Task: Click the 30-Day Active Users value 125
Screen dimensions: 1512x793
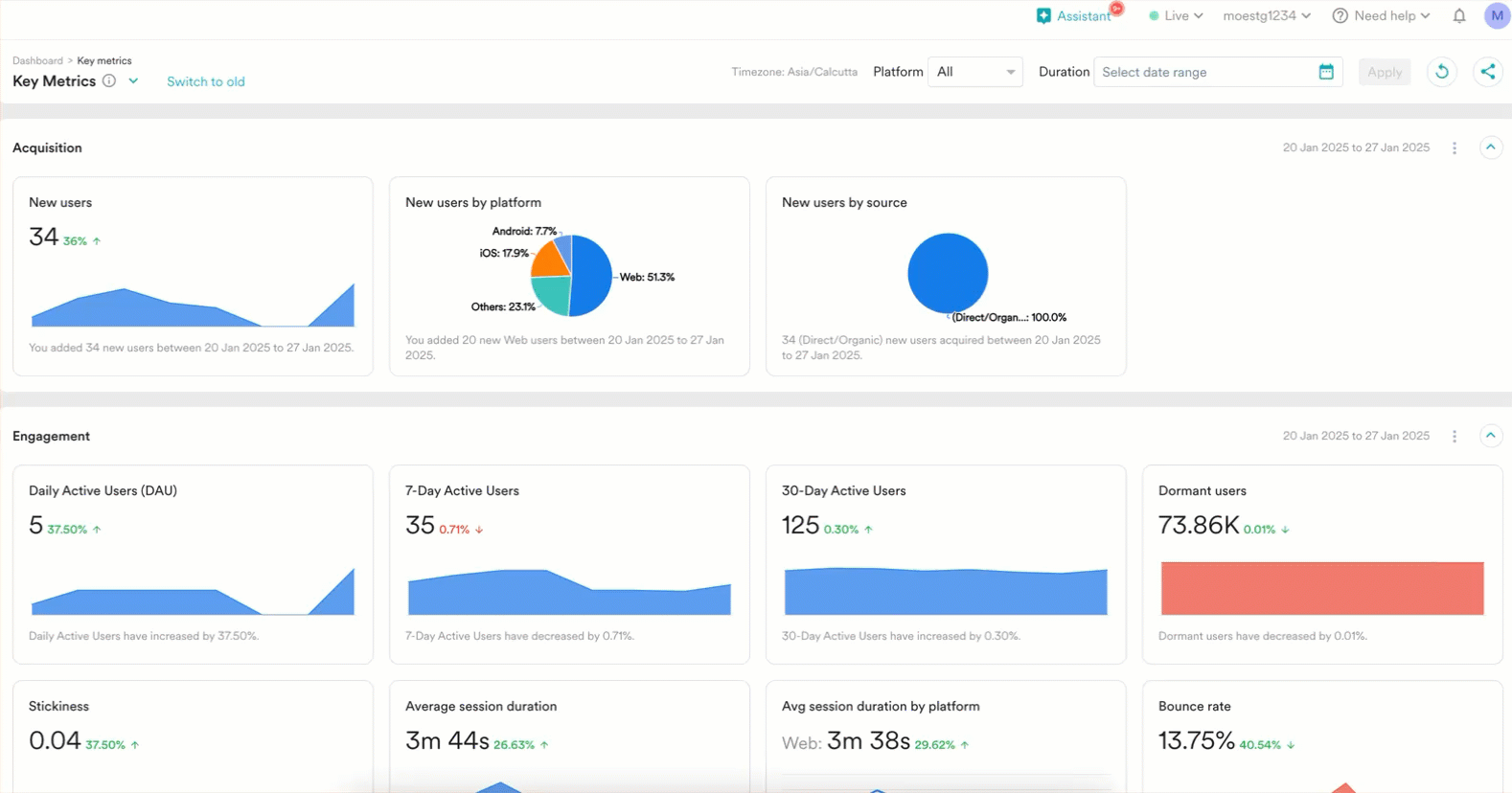Action: pyautogui.click(x=800, y=525)
